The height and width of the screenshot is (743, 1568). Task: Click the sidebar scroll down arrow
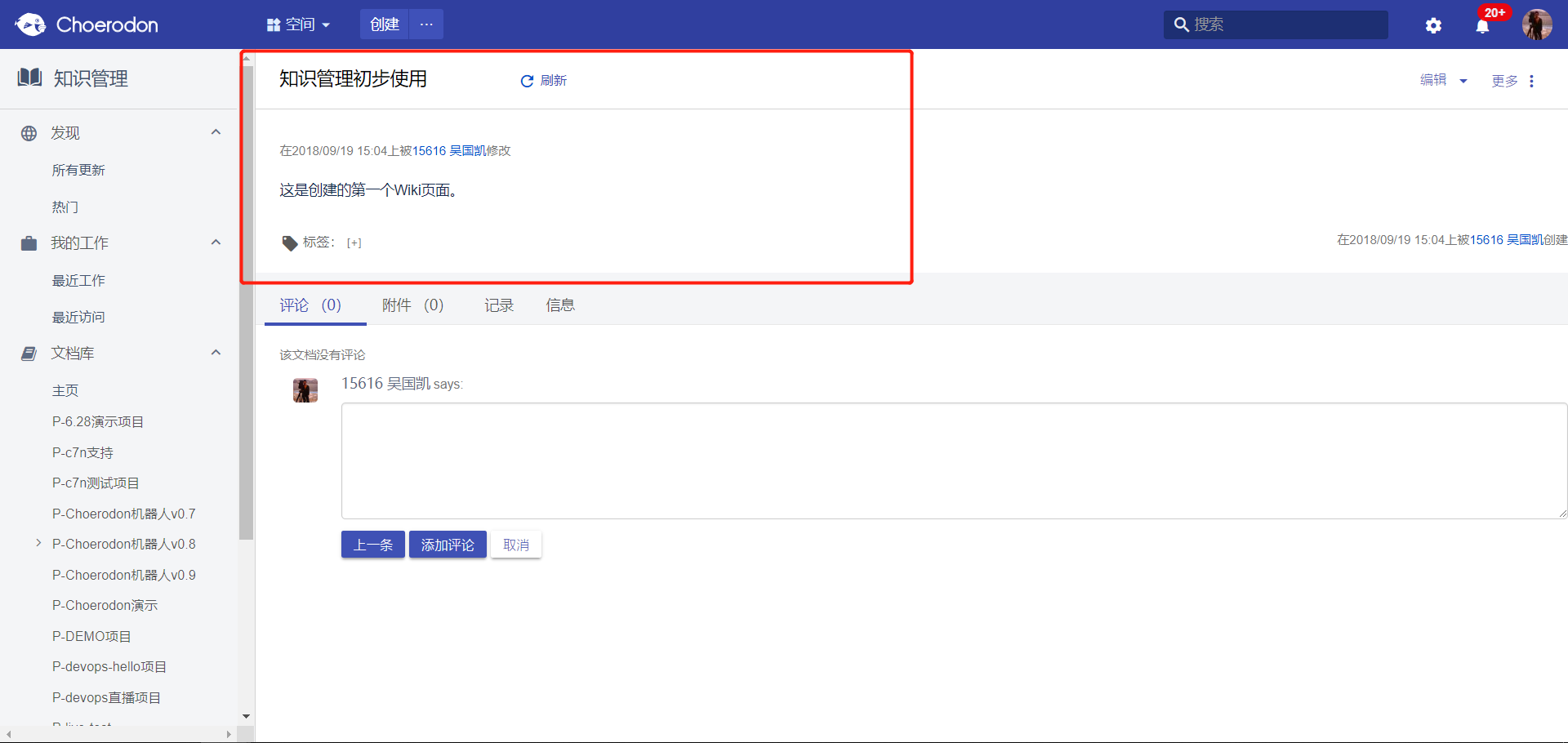[246, 717]
